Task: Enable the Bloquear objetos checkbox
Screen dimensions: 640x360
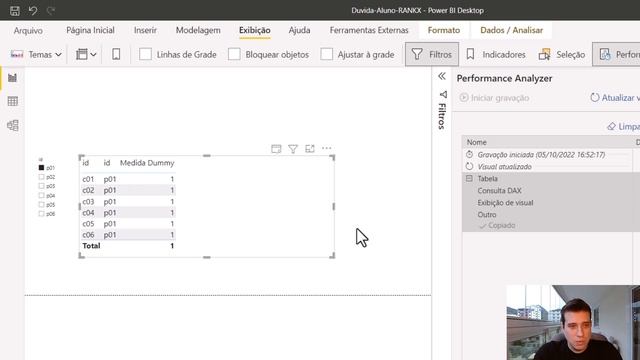Action: tap(234, 54)
